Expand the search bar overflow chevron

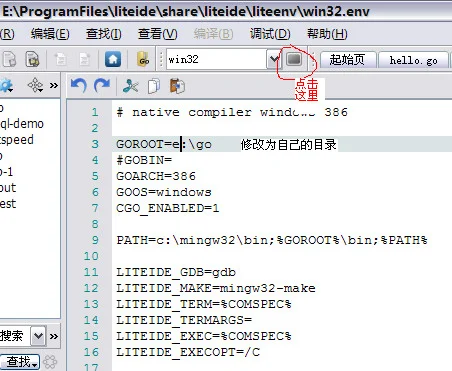coord(54,336)
